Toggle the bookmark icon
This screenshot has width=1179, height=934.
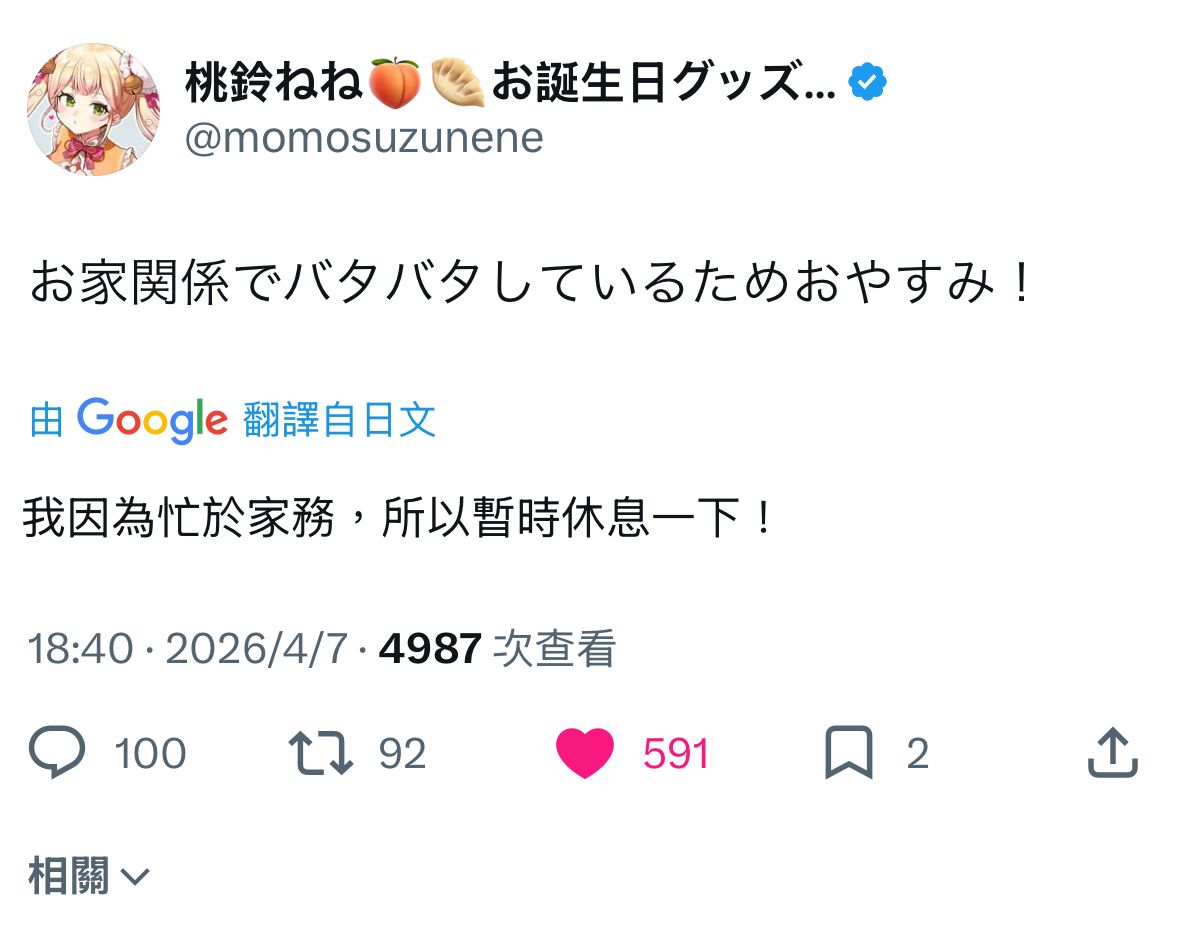click(x=849, y=754)
